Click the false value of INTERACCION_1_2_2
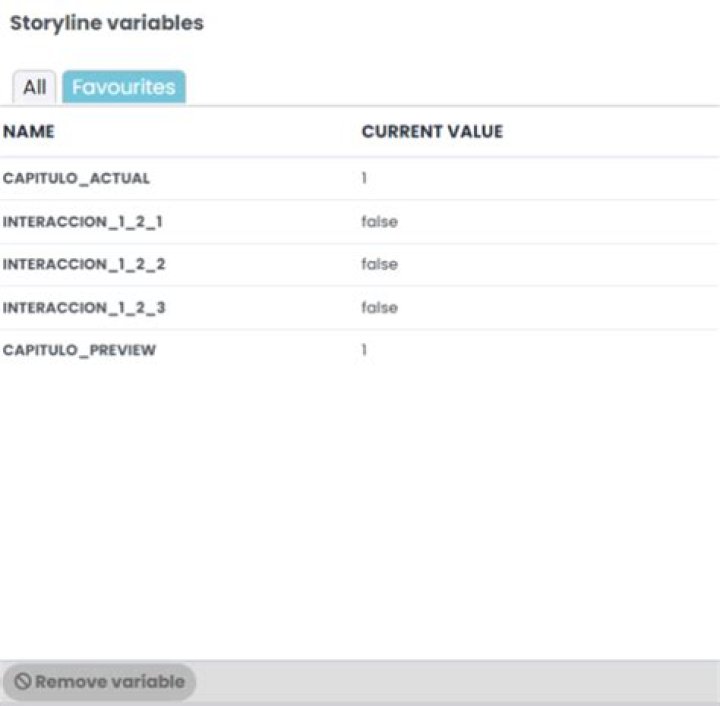Image resolution: width=720 pixels, height=706 pixels. 379,264
